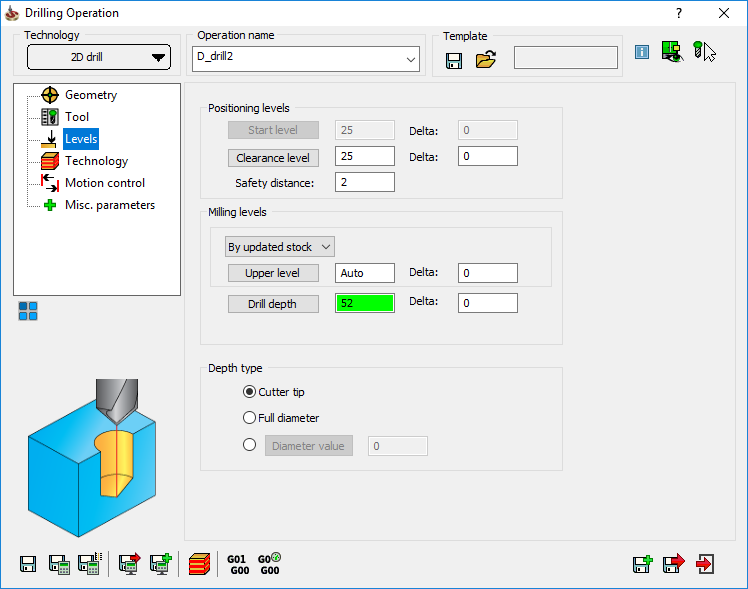Open the load template folder icon

(486, 60)
